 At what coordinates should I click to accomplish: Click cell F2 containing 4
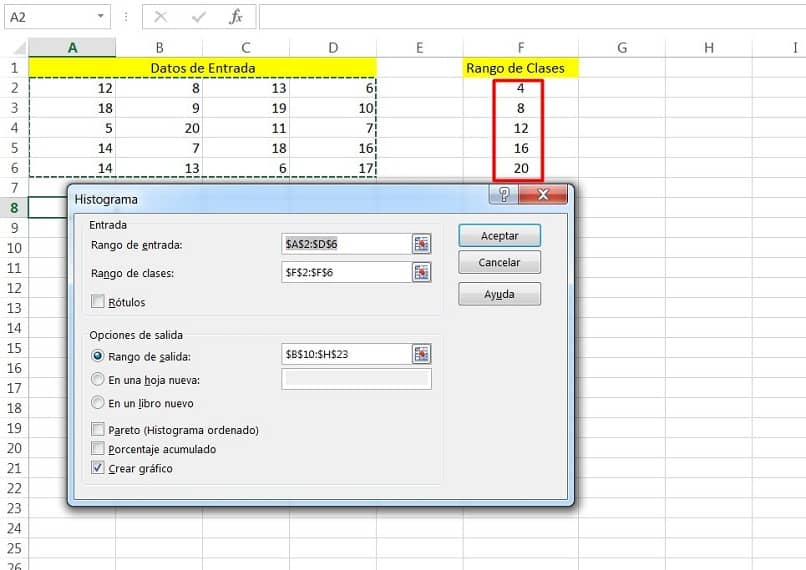click(x=521, y=88)
